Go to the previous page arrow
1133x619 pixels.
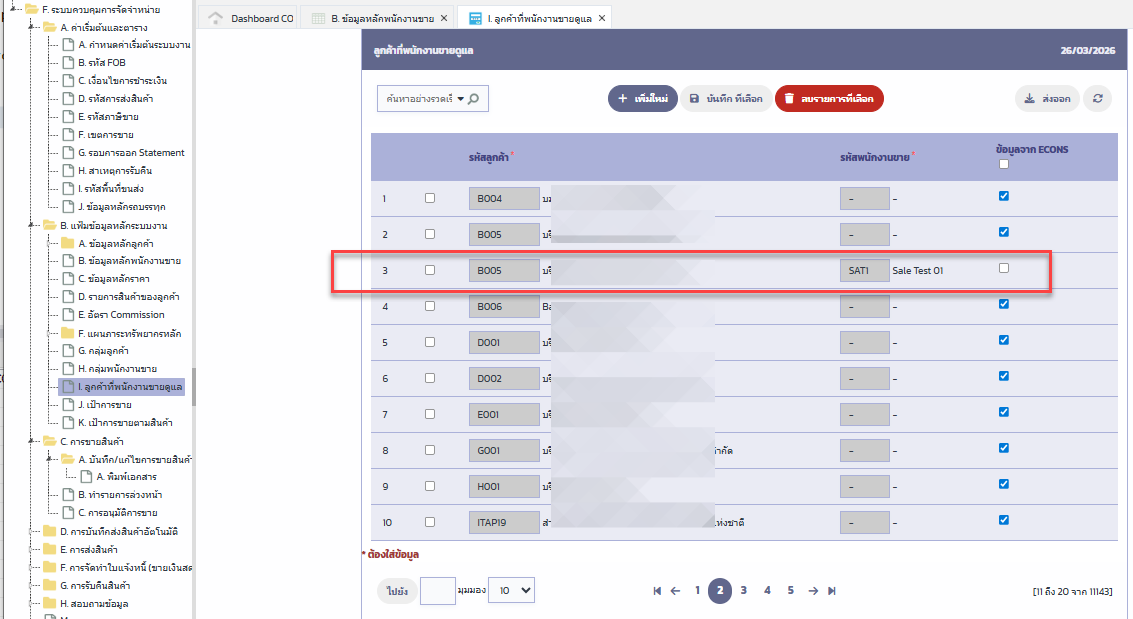click(x=676, y=591)
